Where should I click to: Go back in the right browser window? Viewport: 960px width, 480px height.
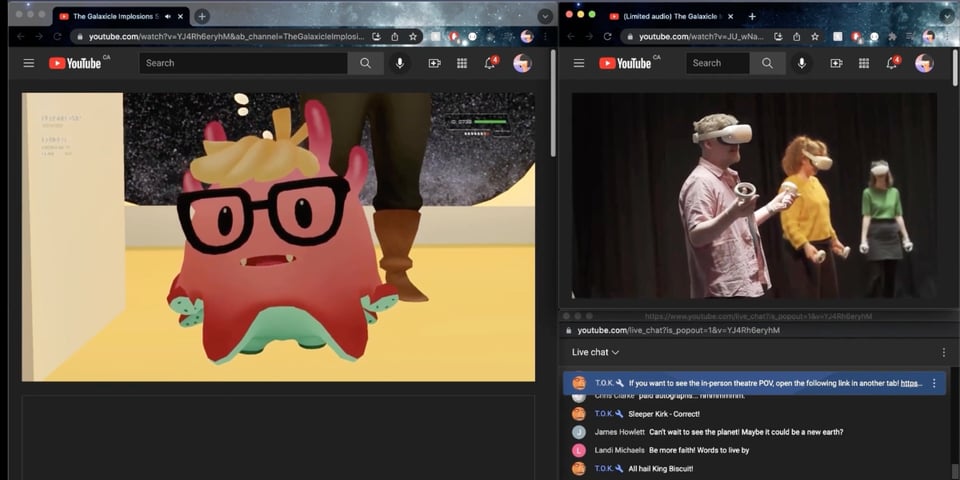click(571, 37)
